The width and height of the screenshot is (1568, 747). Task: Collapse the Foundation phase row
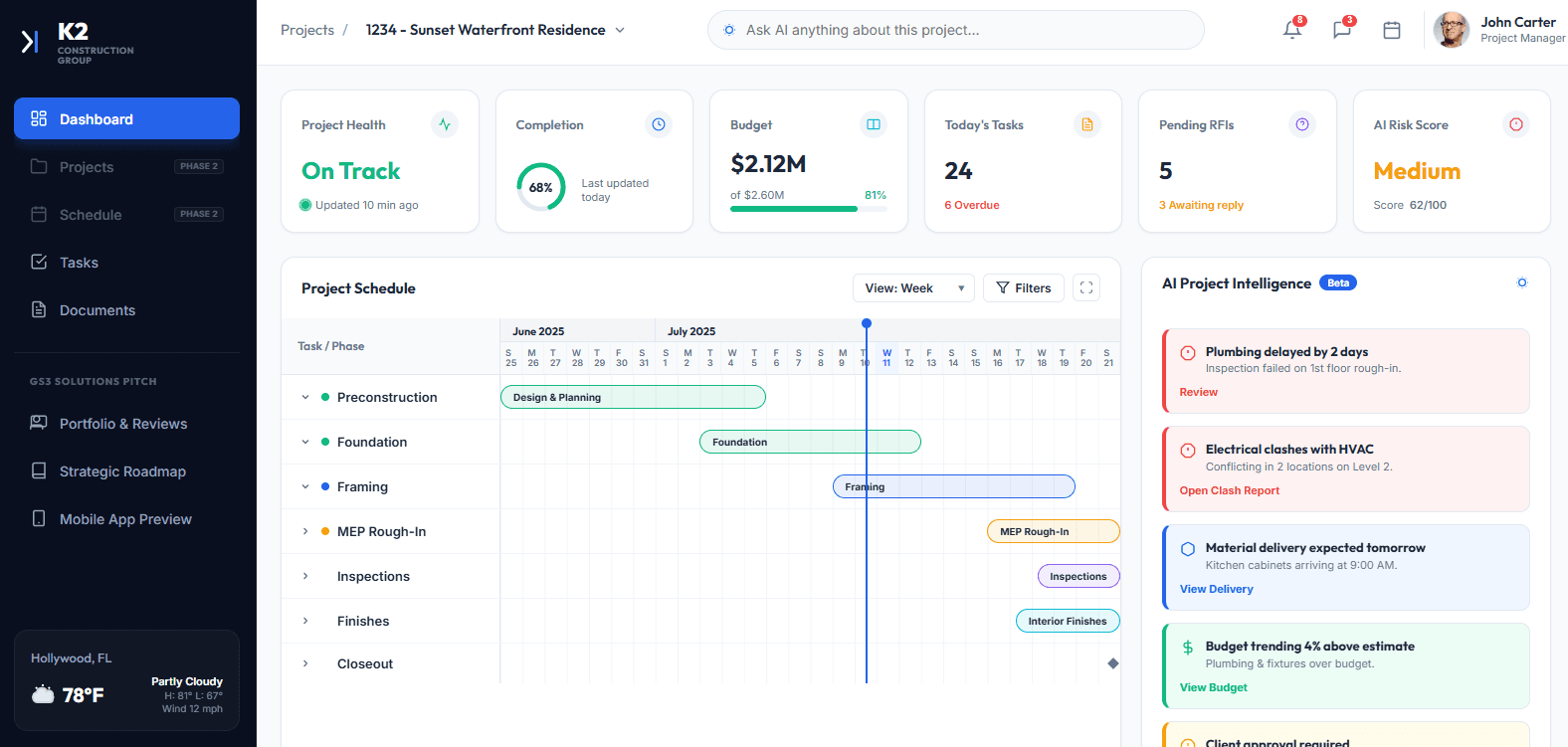click(x=305, y=442)
